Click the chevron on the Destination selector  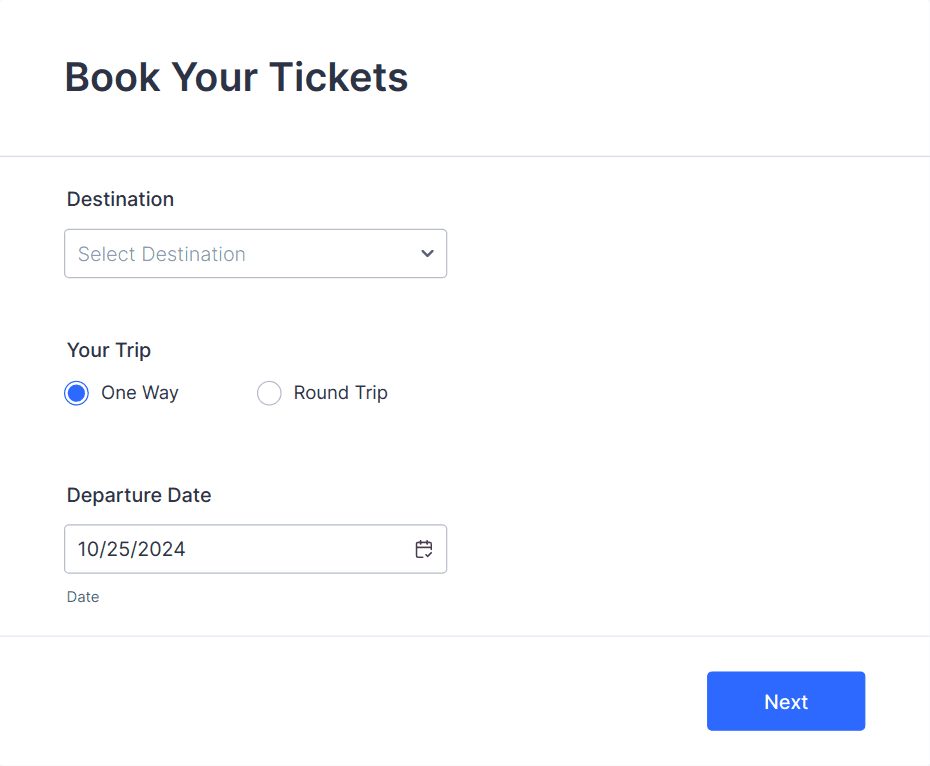click(x=426, y=254)
